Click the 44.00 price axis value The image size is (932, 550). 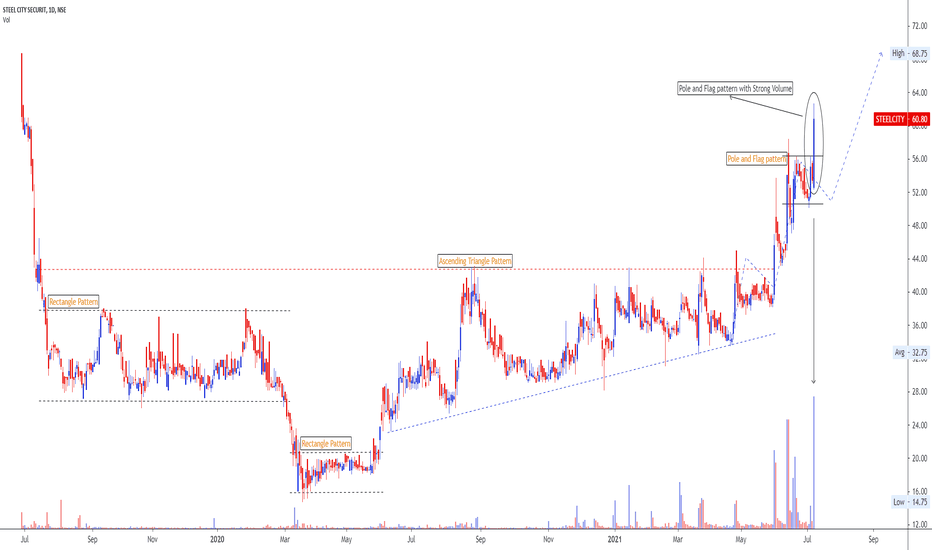(919, 259)
